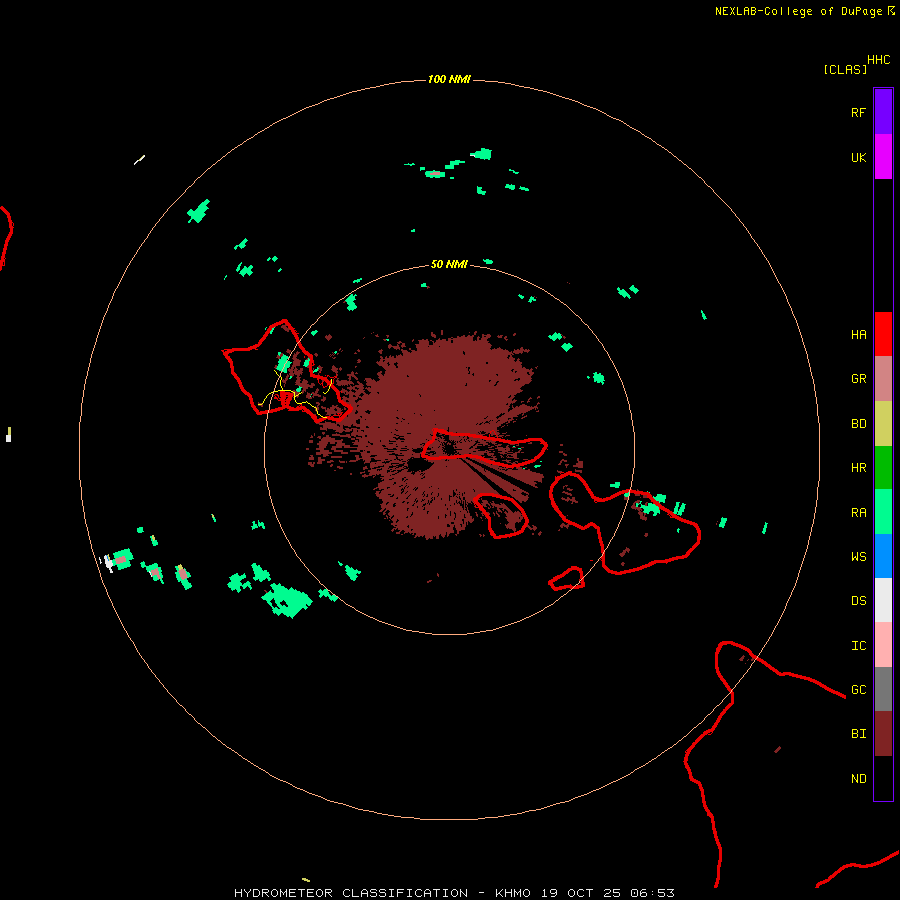The image size is (900, 900).
Task: Click the [CLAS] units label
Action: point(845,69)
